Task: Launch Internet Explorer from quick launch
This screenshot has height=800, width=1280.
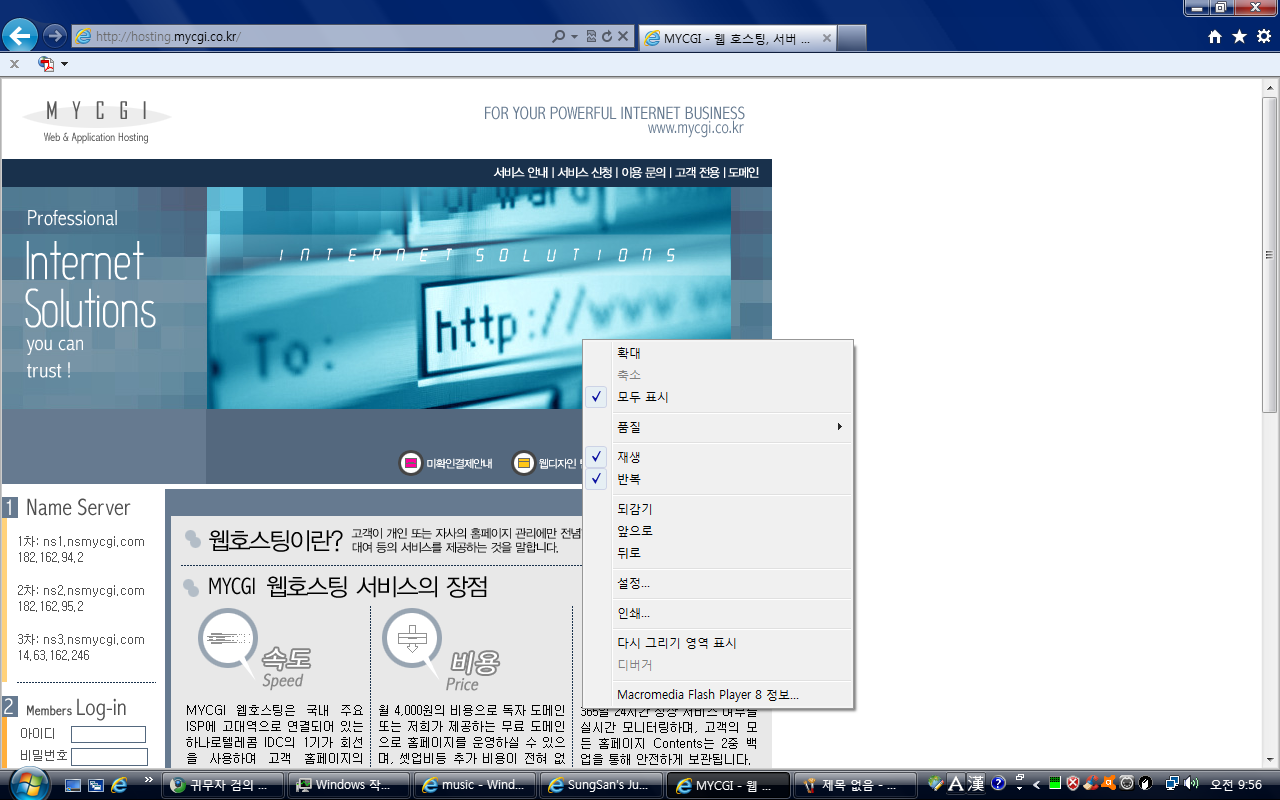Action: 120,785
